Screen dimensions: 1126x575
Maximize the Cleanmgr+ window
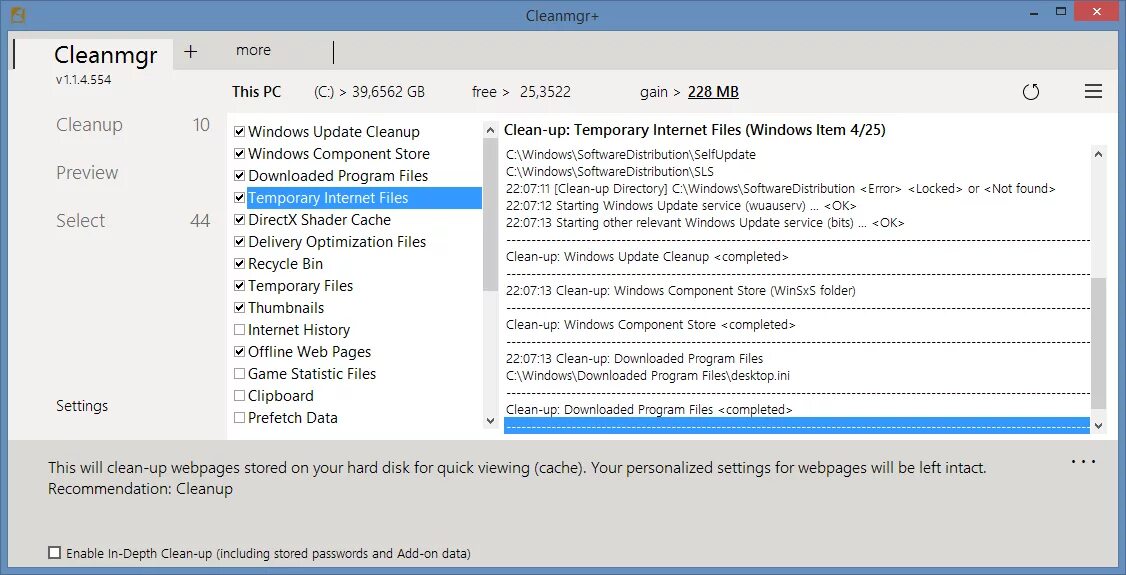coord(1061,11)
